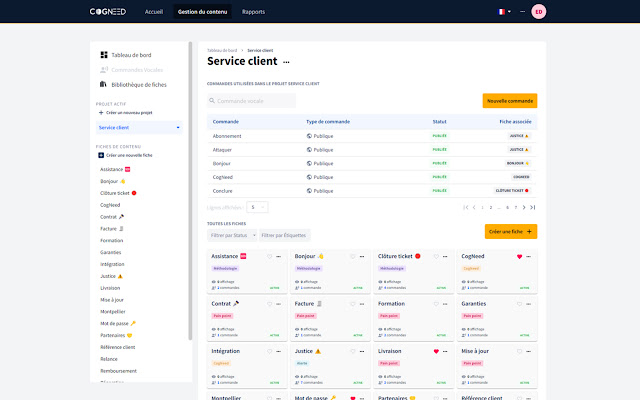Viewport: 640px width, 400px height.
Task: Click the Nouvelle commande button
Action: click(x=510, y=101)
